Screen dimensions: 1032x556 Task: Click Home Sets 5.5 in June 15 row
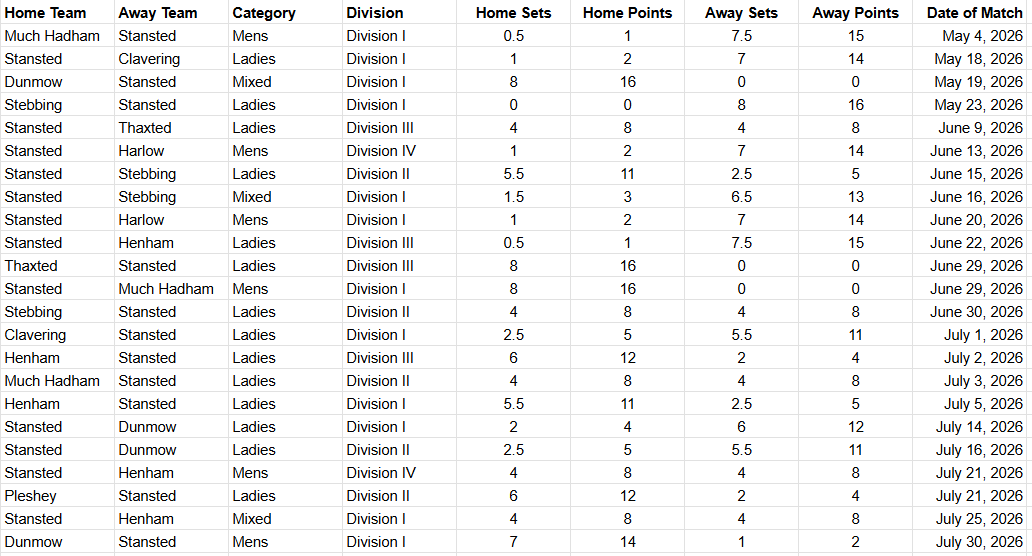(513, 174)
